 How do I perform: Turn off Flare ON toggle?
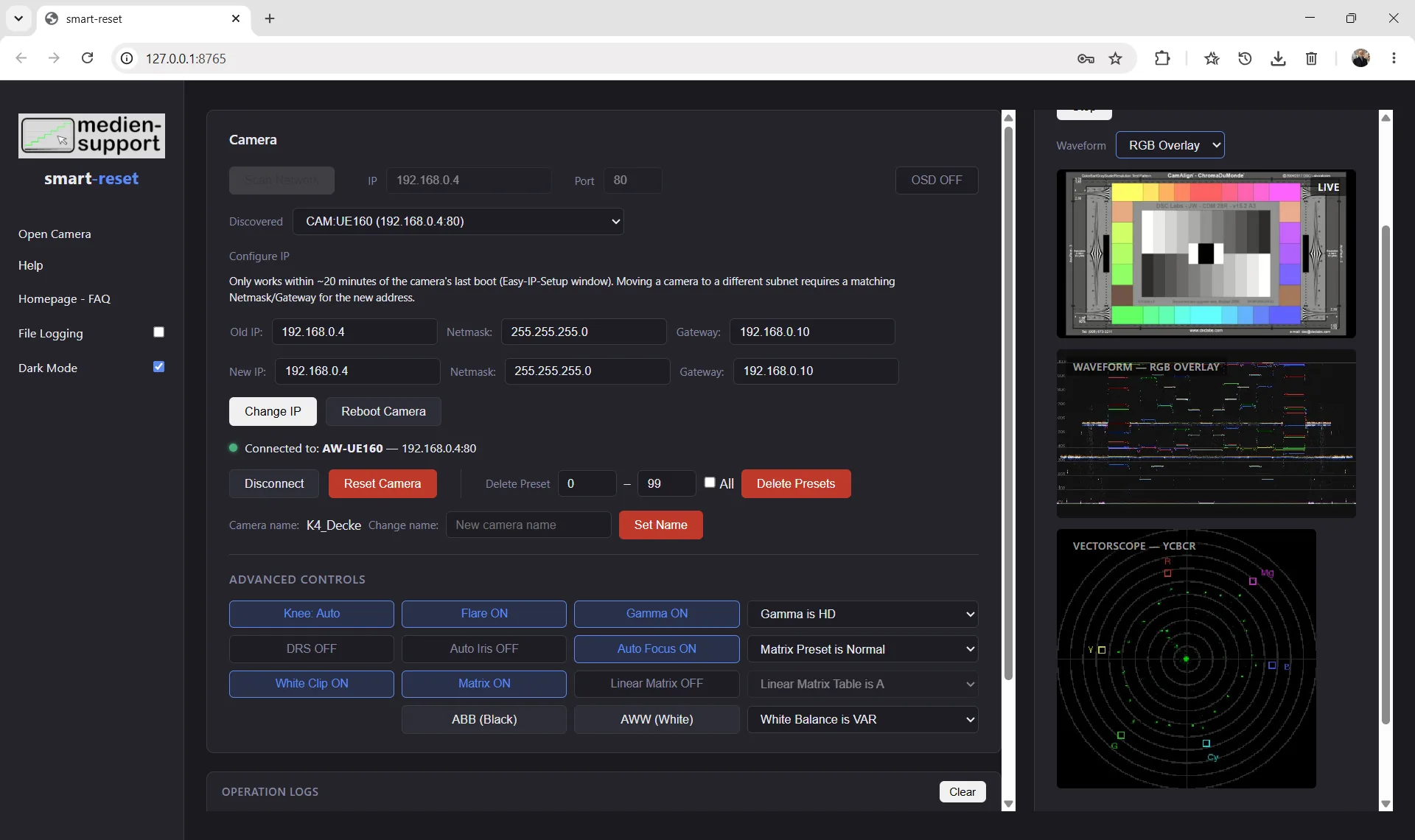point(484,614)
